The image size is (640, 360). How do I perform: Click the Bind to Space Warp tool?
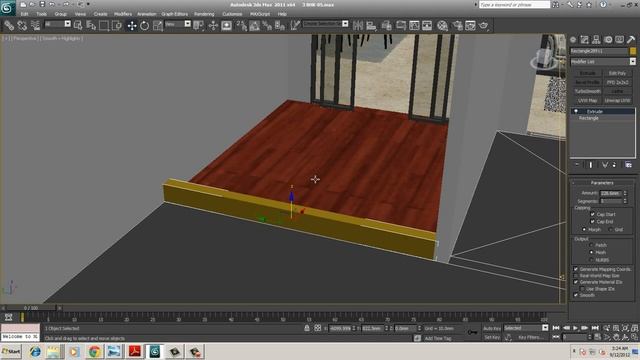point(36,26)
